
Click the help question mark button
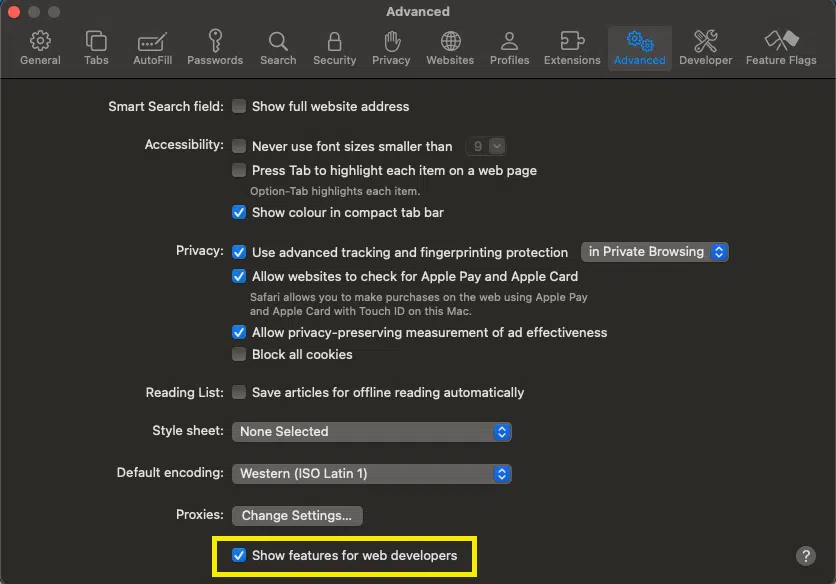click(806, 556)
